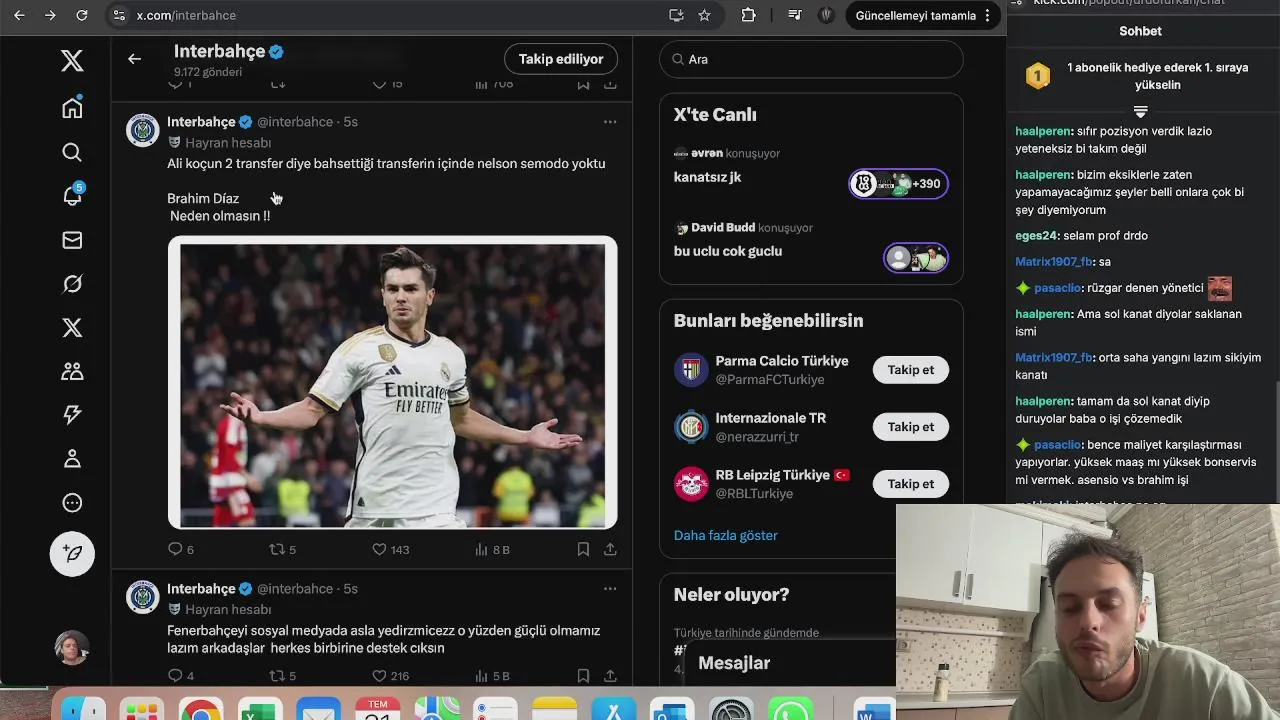Image resolution: width=1280 pixels, height=720 pixels.
Task: Like the post with 216 likes
Action: pos(390,676)
